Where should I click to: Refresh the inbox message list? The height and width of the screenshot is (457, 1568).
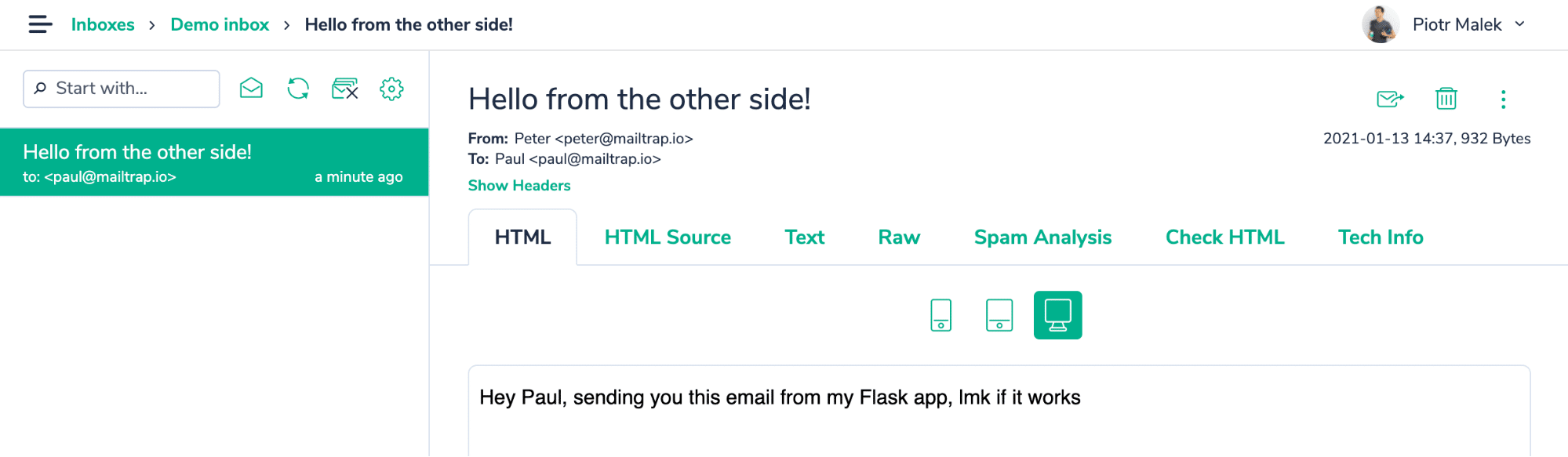click(298, 88)
